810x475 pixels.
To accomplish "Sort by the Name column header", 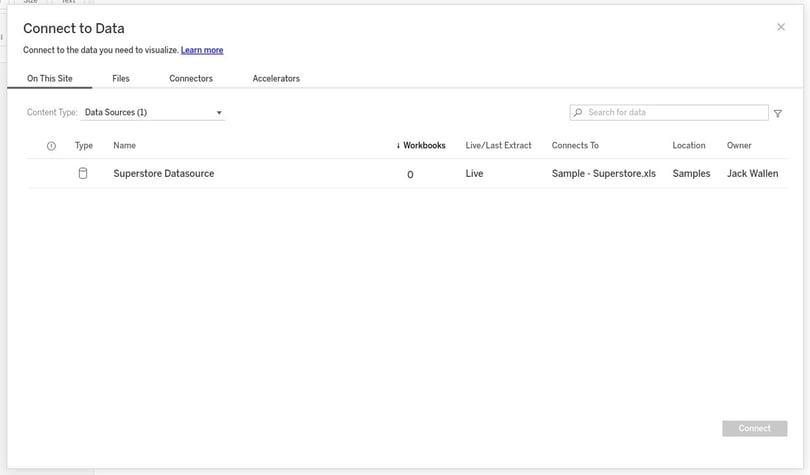I will click(x=124, y=146).
